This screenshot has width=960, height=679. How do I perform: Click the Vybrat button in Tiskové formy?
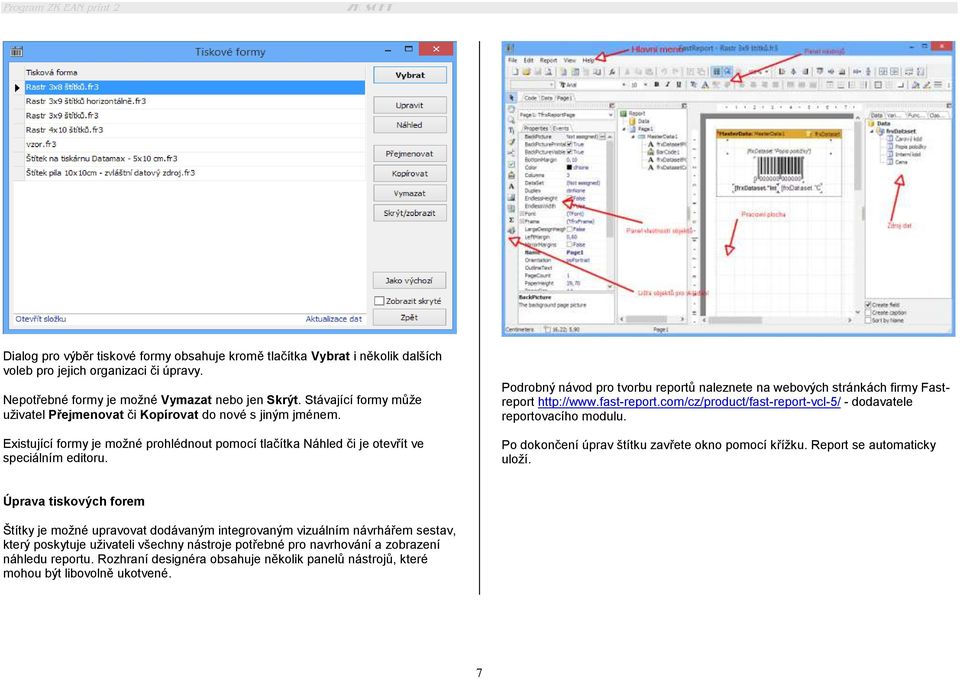(x=410, y=75)
